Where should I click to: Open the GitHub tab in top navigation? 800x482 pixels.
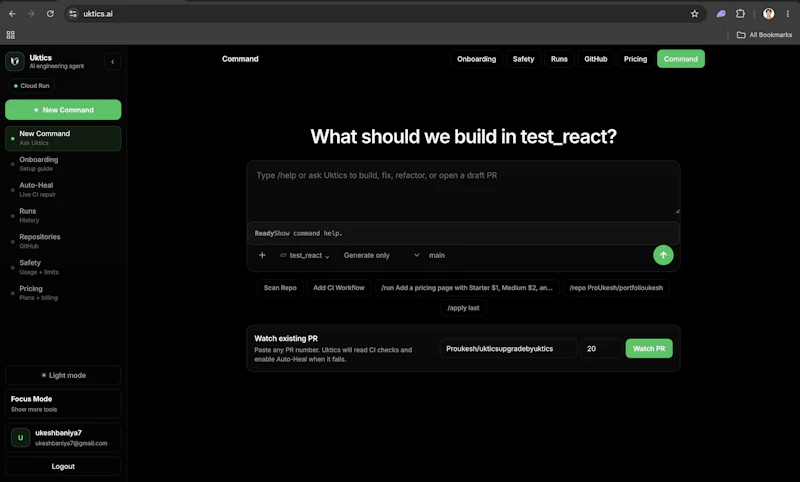595,59
